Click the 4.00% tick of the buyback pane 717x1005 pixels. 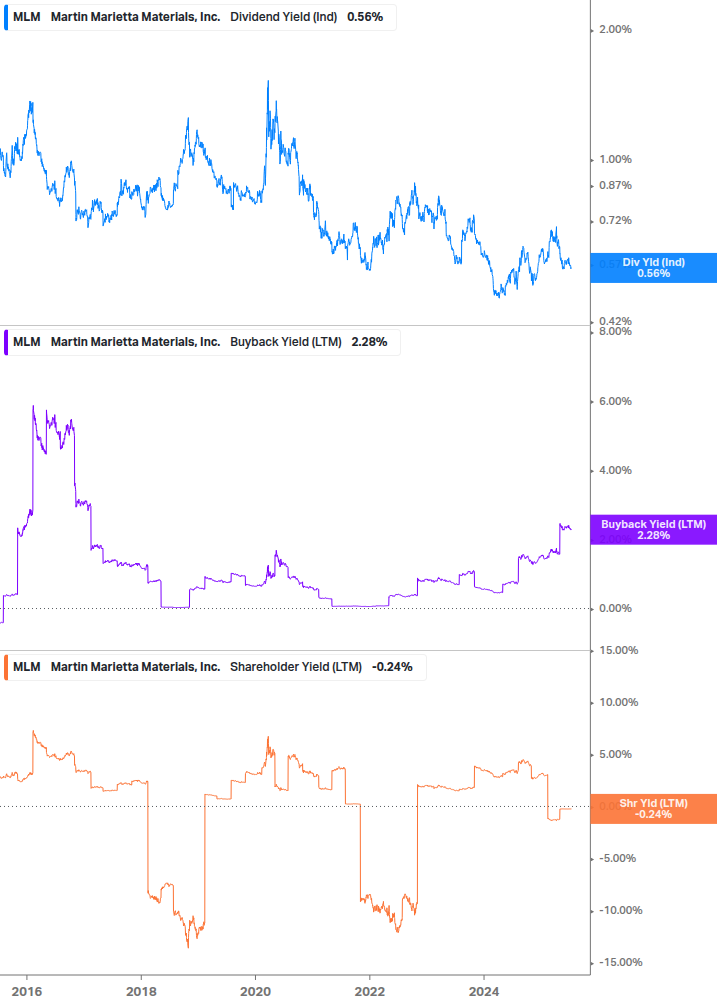(x=615, y=470)
